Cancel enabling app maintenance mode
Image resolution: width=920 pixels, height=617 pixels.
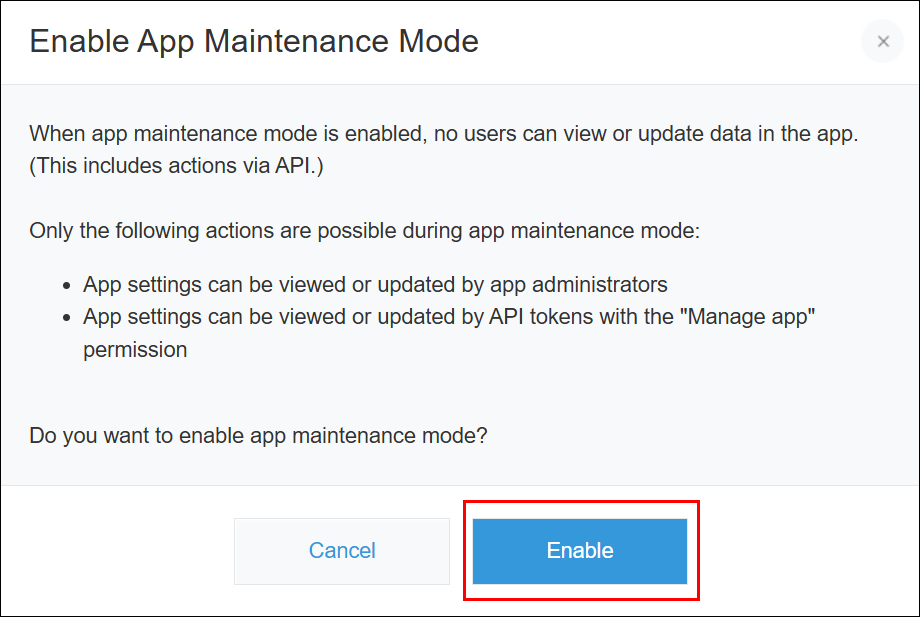342,551
